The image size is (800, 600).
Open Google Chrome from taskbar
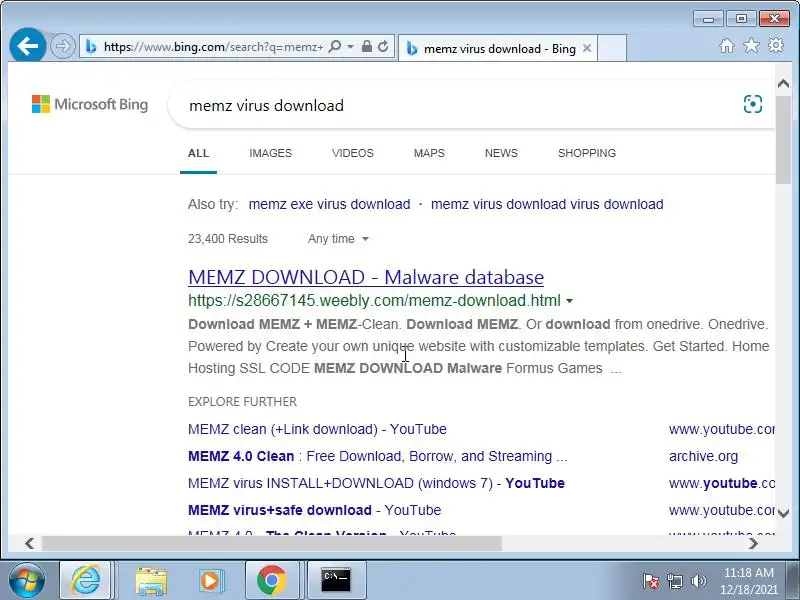point(271,580)
